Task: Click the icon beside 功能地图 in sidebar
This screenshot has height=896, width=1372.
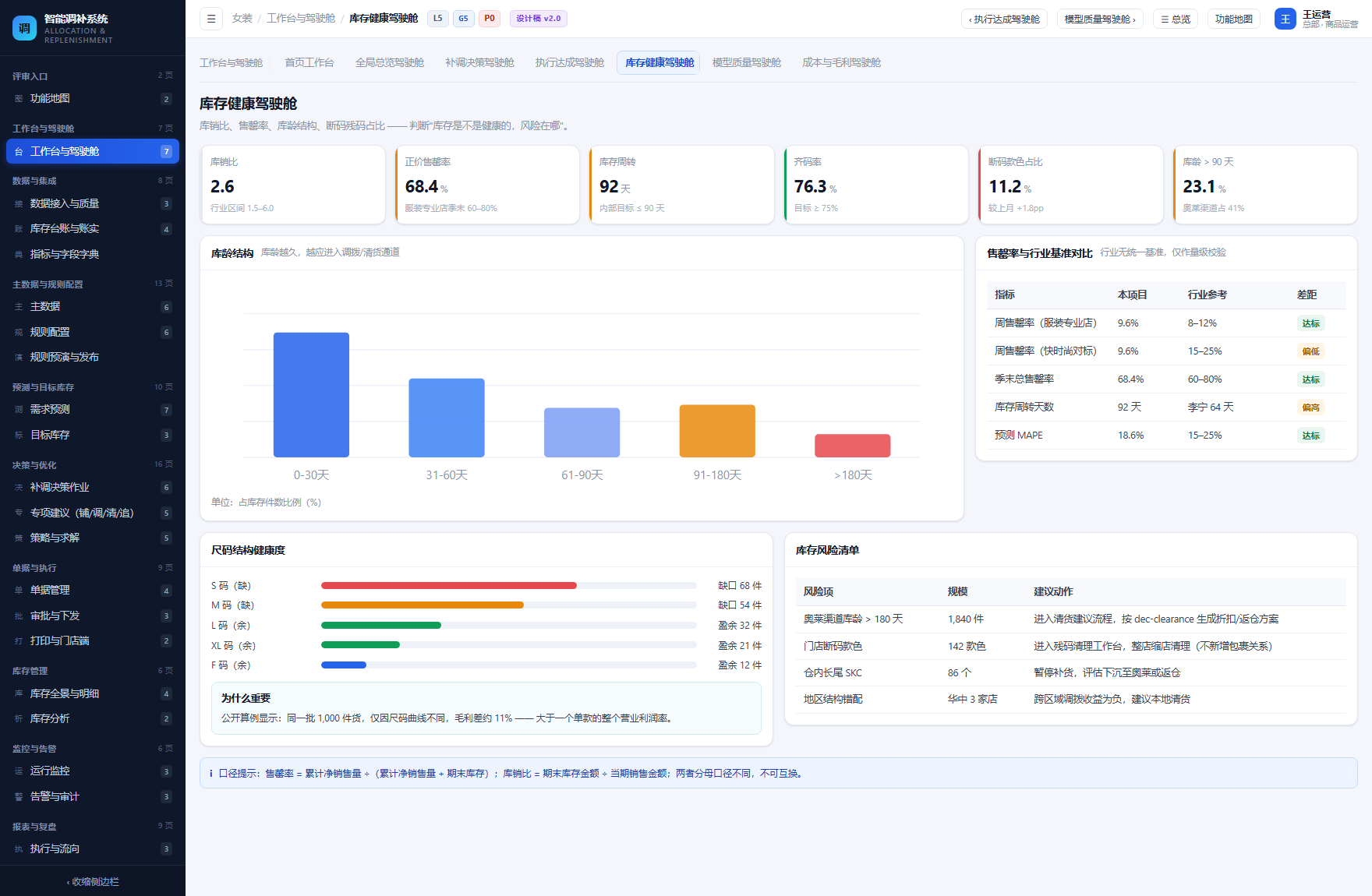Action: click(x=19, y=99)
